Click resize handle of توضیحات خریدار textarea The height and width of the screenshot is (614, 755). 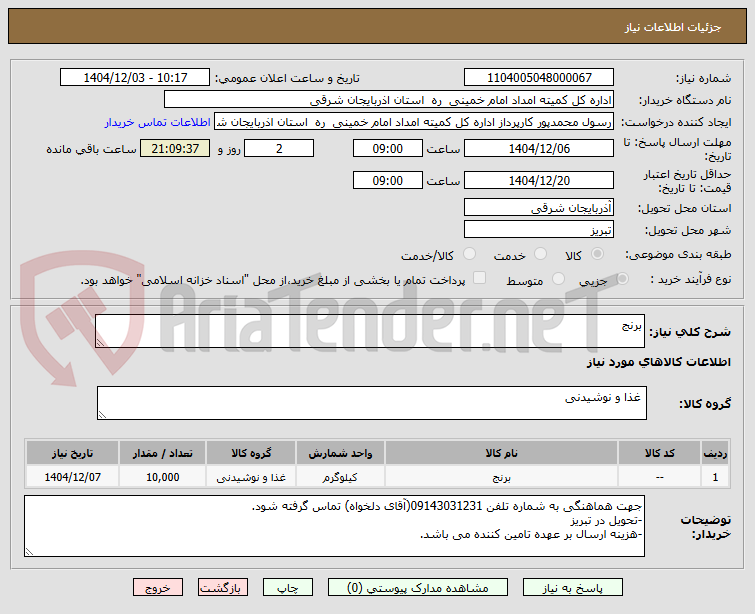click(x=29, y=551)
